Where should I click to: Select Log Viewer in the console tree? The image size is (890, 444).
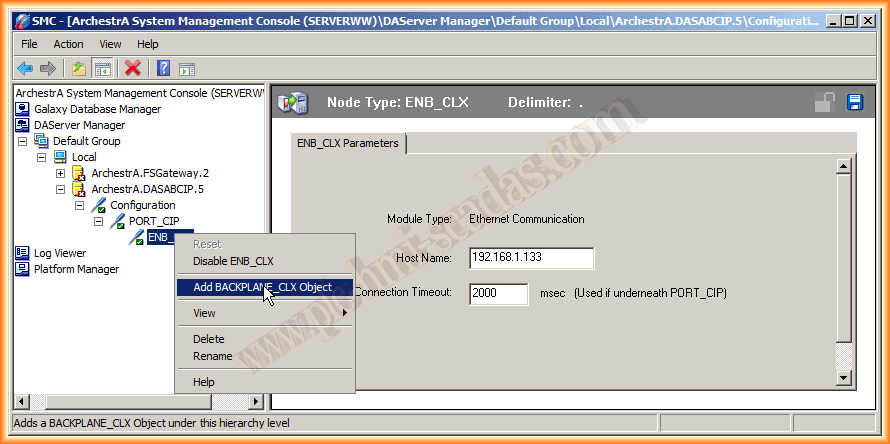click(x=59, y=253)
